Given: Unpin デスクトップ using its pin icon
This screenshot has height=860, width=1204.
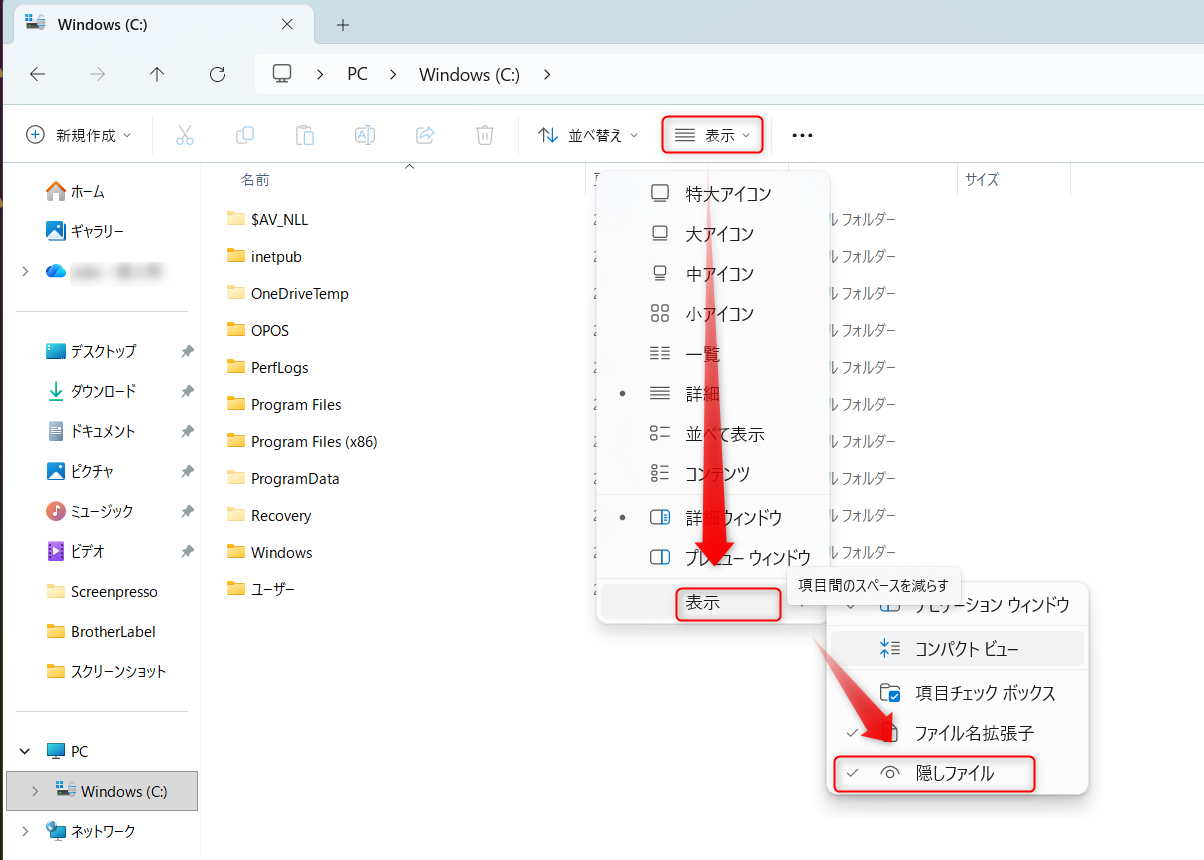Looking at the screenshot, I should pyautogui.click(x=187, y=351).
